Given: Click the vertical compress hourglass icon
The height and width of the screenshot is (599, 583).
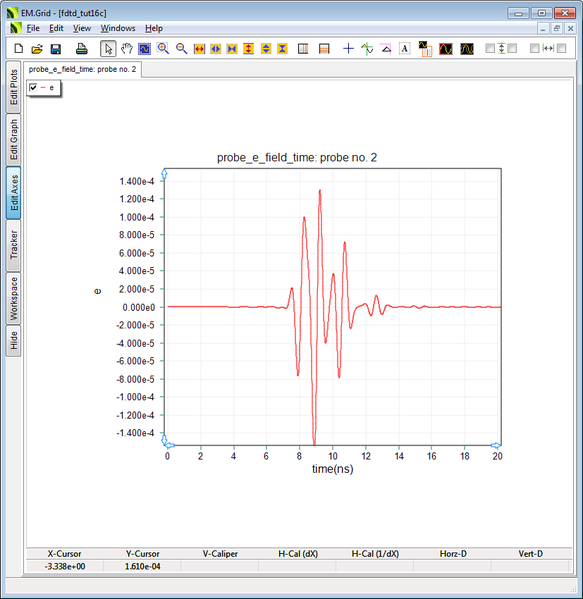Looking at the screenshot, I should coord(282,49).
